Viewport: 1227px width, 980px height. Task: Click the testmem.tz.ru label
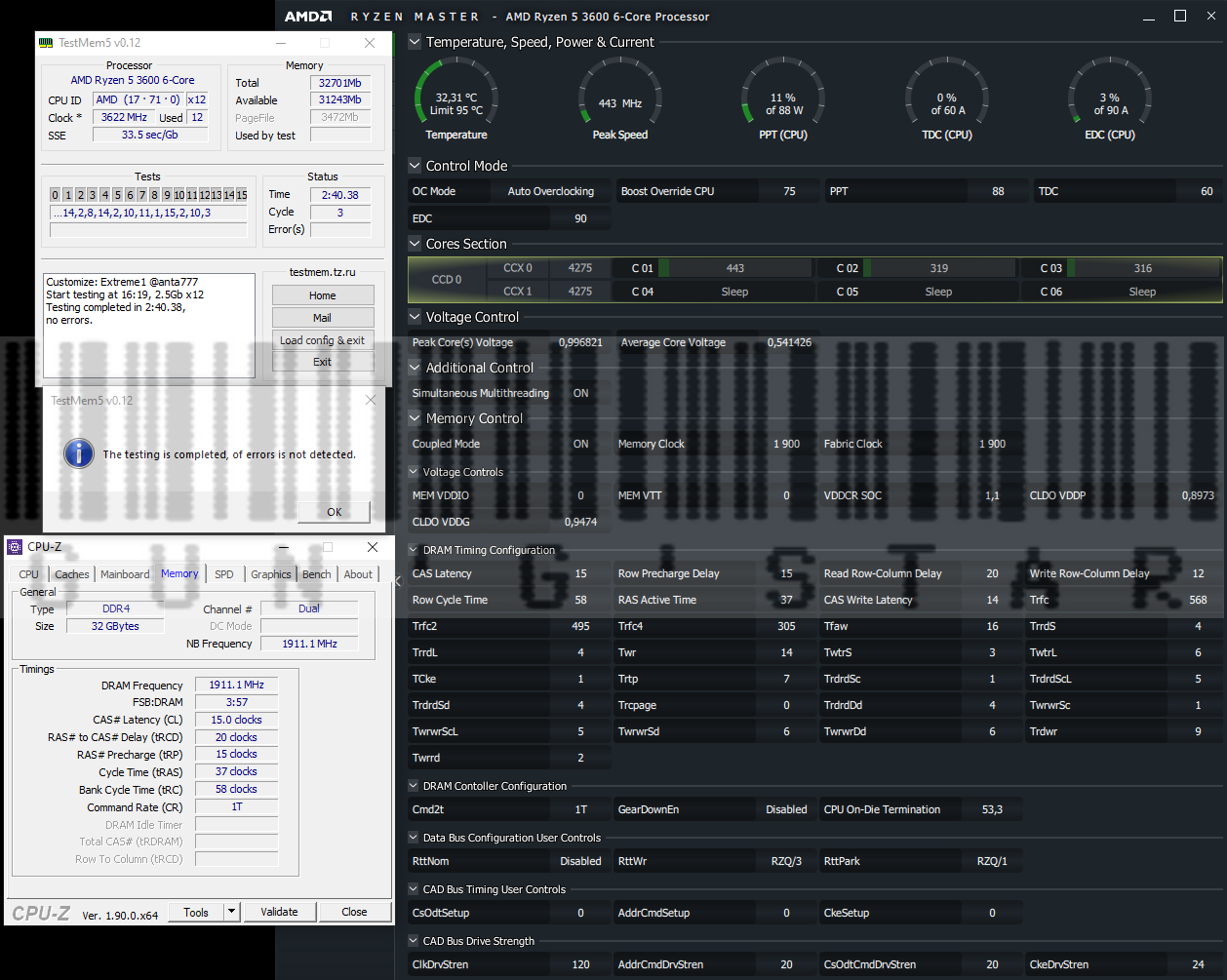pyautogui.click(x=322, y=272)
